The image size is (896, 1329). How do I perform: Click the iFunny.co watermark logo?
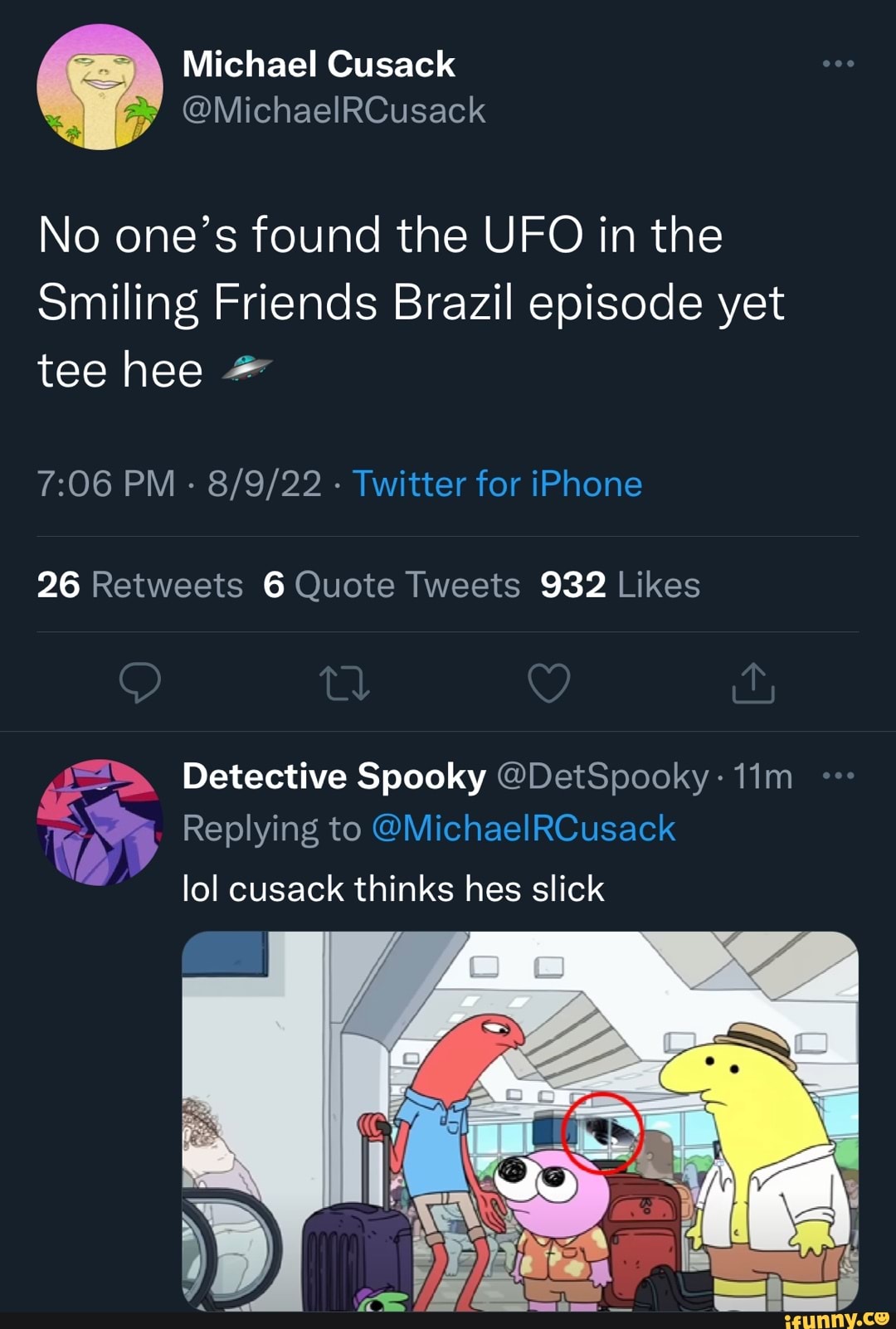tap(835, 1318)
